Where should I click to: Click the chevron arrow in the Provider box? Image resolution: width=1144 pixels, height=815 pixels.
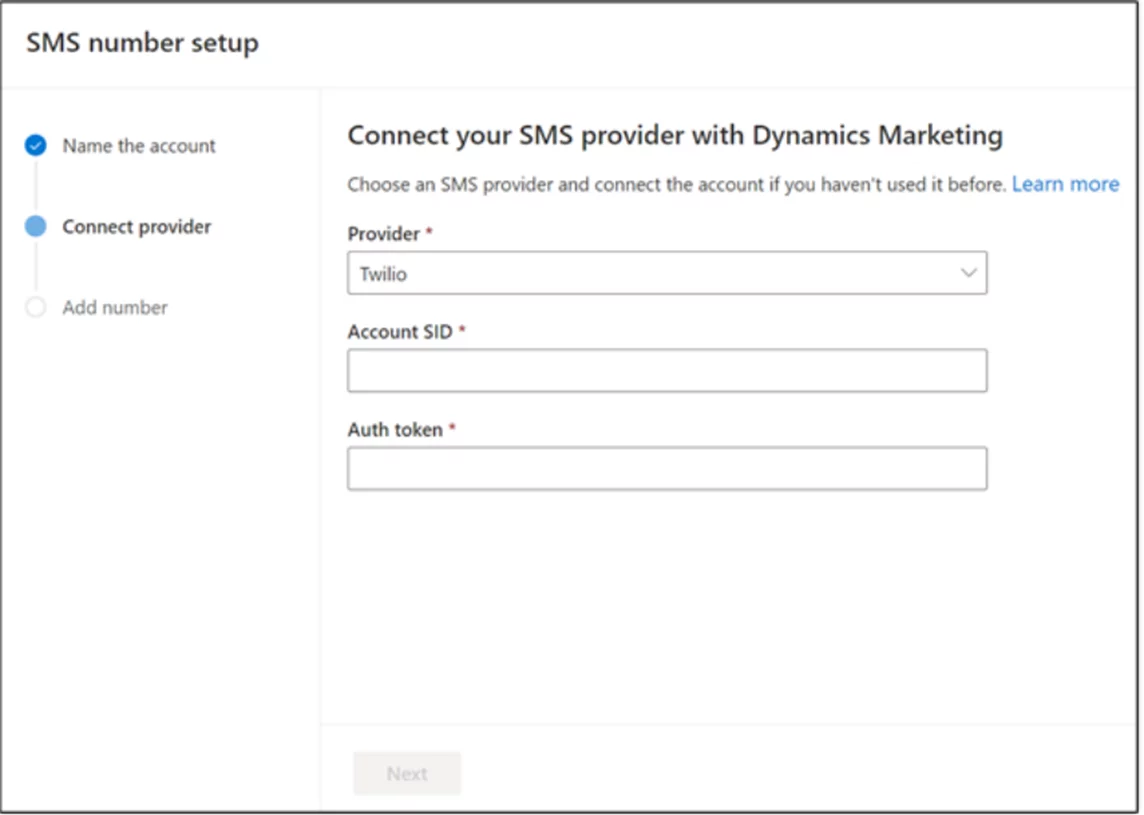point(968,273)
